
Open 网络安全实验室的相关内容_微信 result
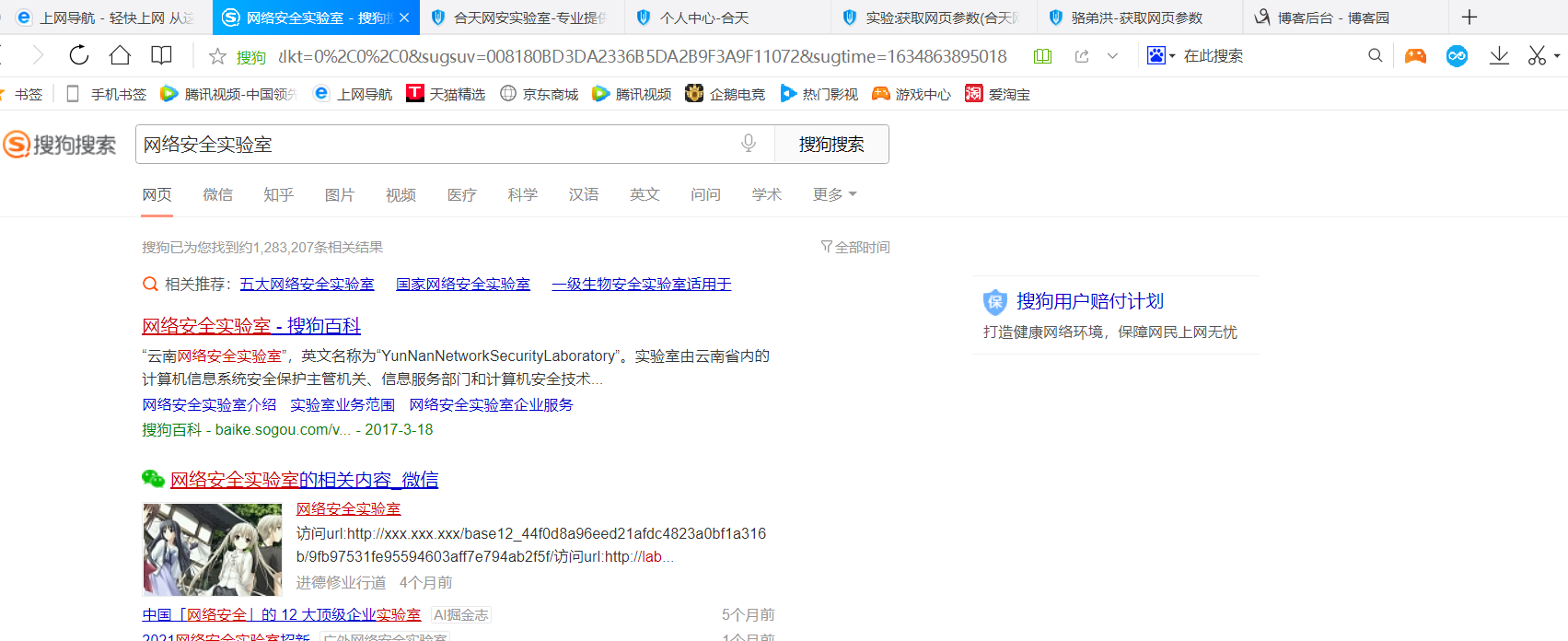305,480
